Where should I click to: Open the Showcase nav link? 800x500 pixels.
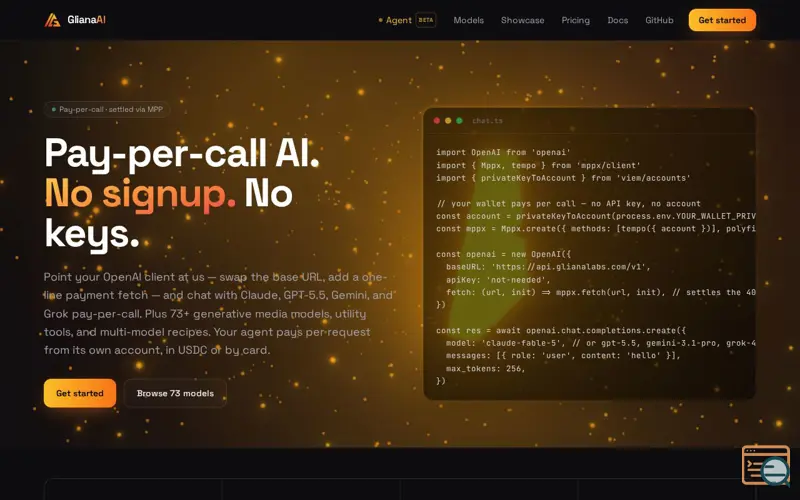pyautogui.click(x=522, y=20)
